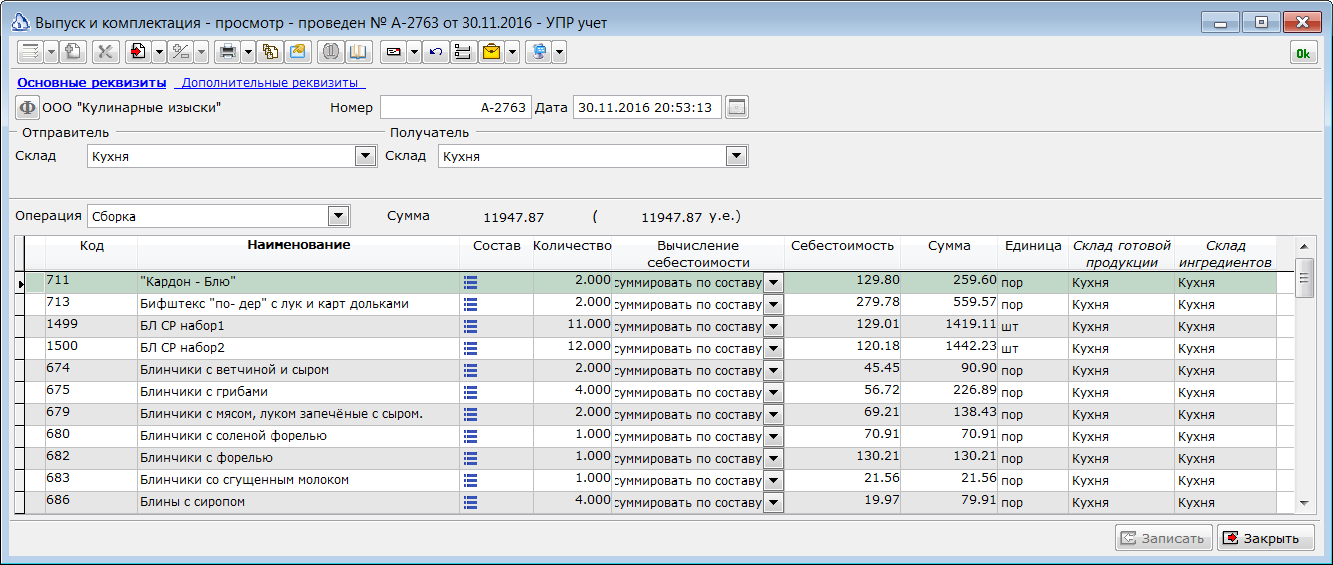The height and width of the screenshot is (565, 1333).
Task: Click the Ф organization button
Action: click(27, 107)
